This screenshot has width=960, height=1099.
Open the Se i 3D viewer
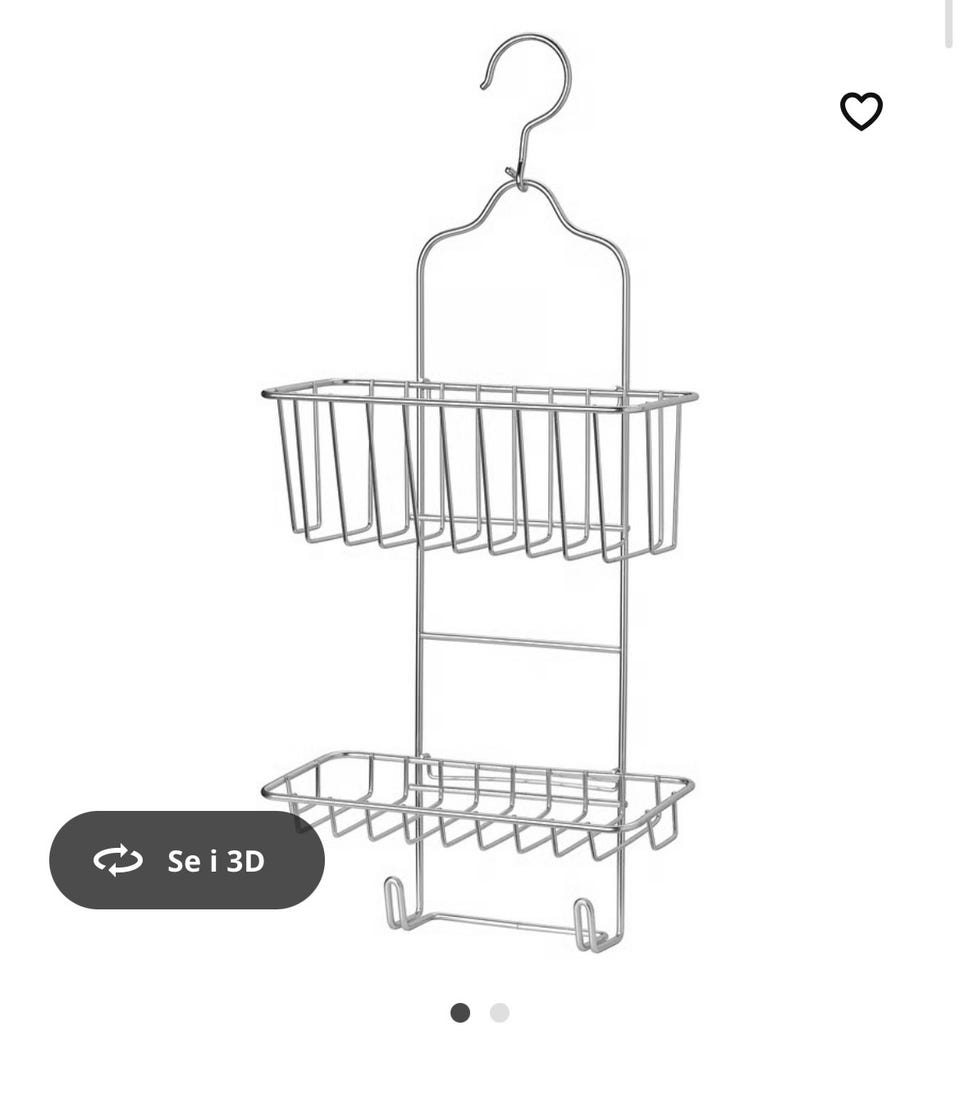(x=187, y=860)
